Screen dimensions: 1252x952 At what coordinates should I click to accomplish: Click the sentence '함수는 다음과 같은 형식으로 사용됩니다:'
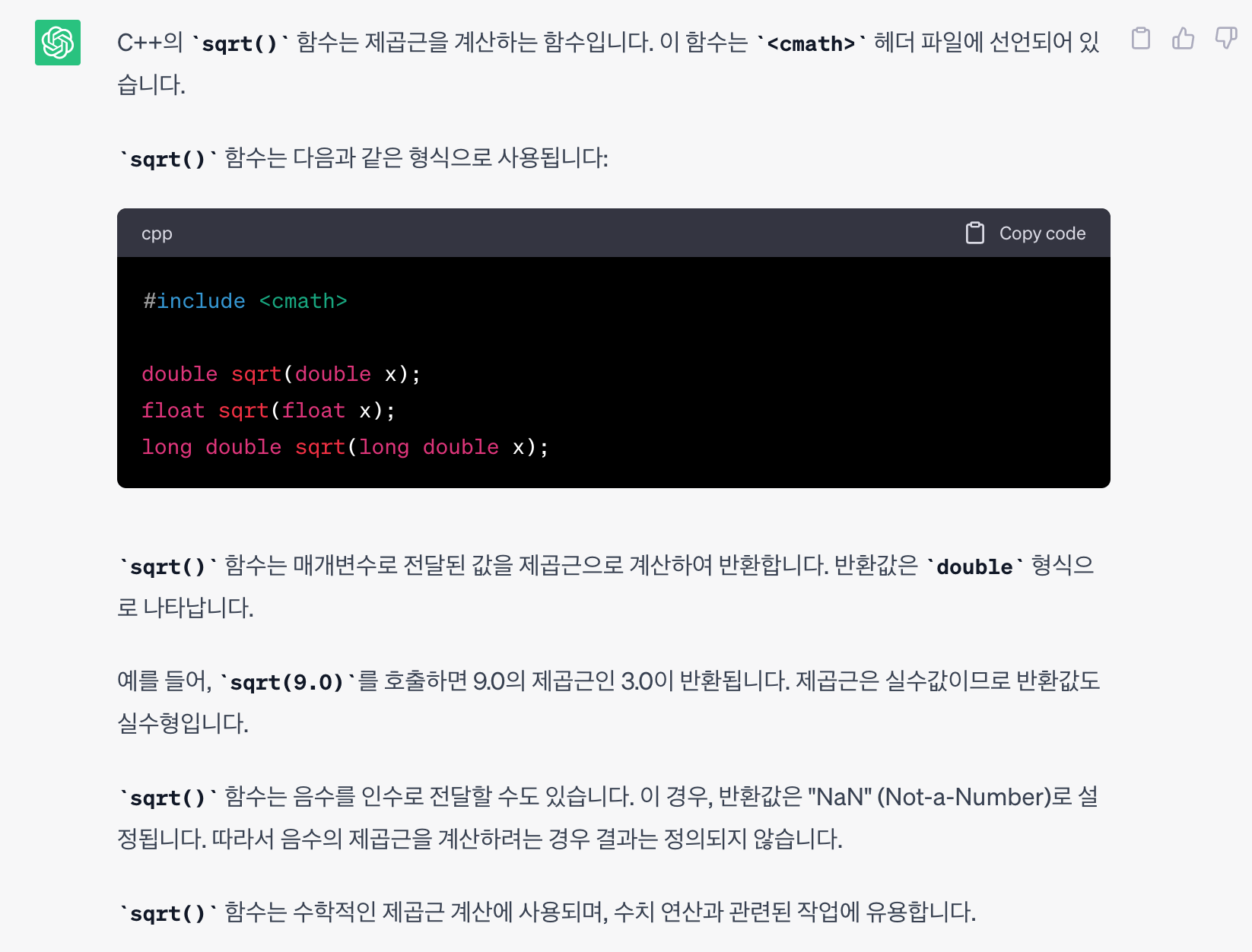point(416,158)
